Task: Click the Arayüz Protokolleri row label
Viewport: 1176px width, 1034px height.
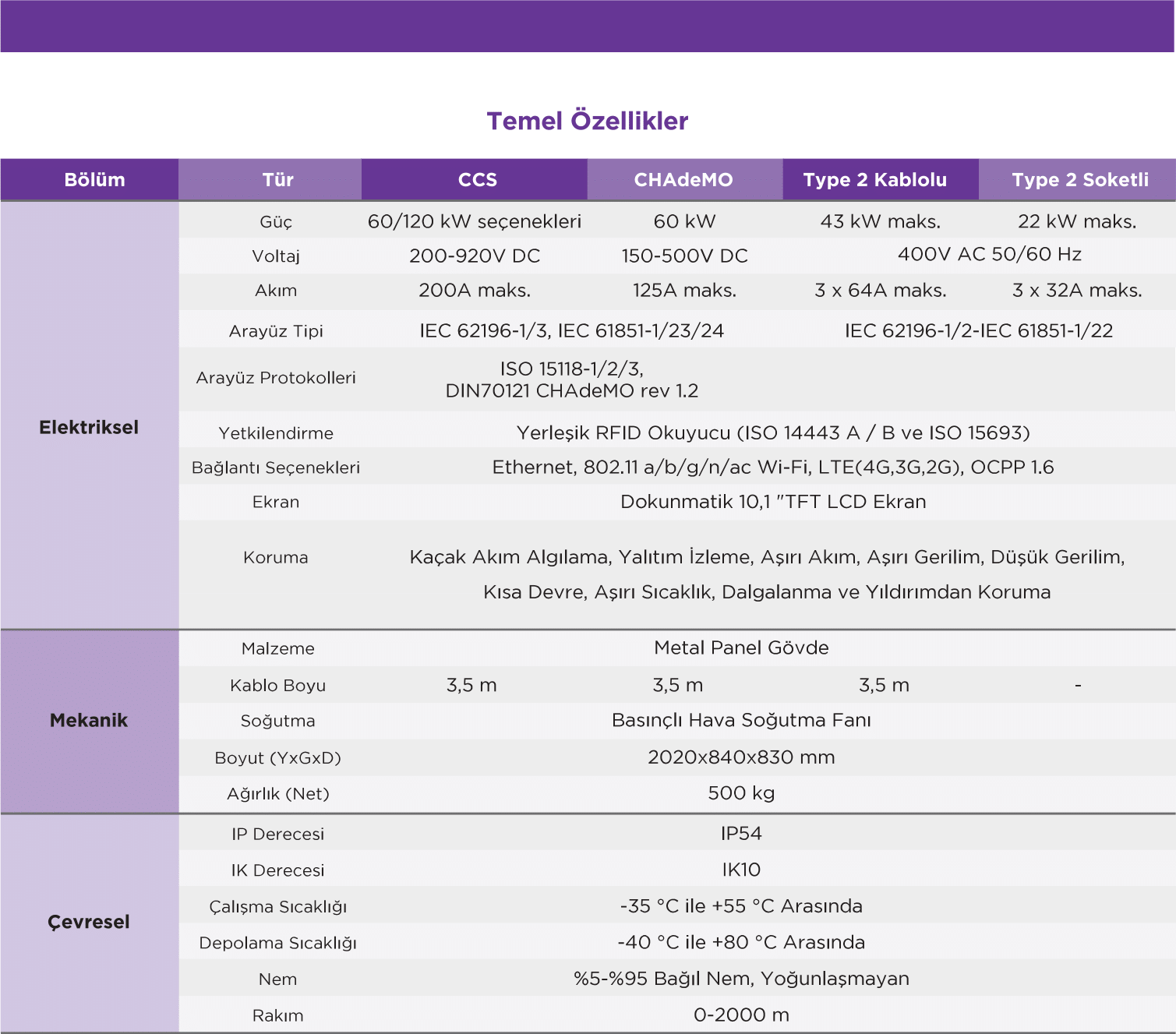Action: click(276, 378)
